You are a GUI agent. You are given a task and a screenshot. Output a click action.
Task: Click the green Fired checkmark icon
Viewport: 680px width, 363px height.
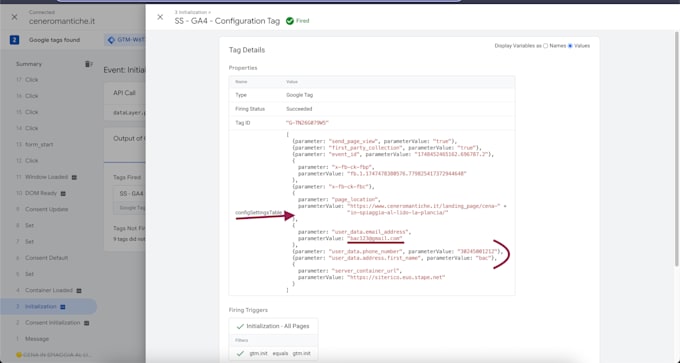click(290, 21)
